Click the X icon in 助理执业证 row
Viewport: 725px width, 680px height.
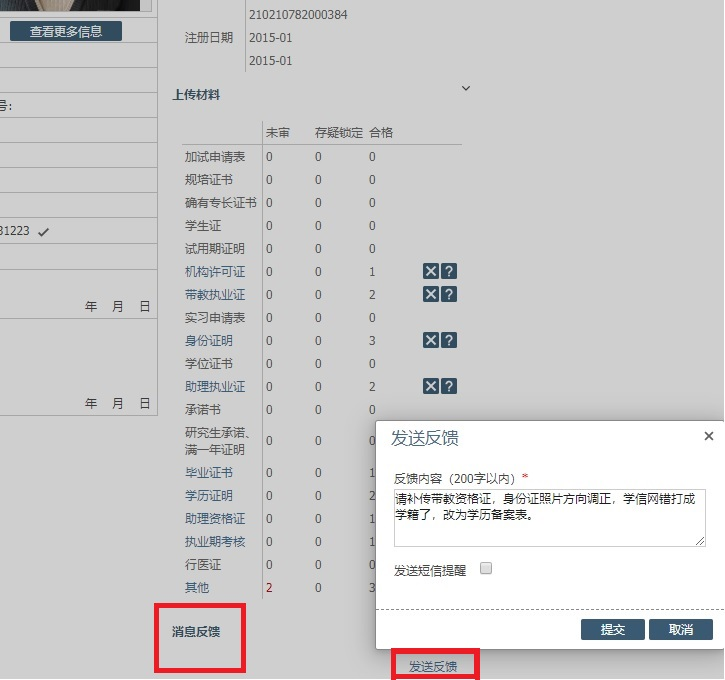pos(431,387)
